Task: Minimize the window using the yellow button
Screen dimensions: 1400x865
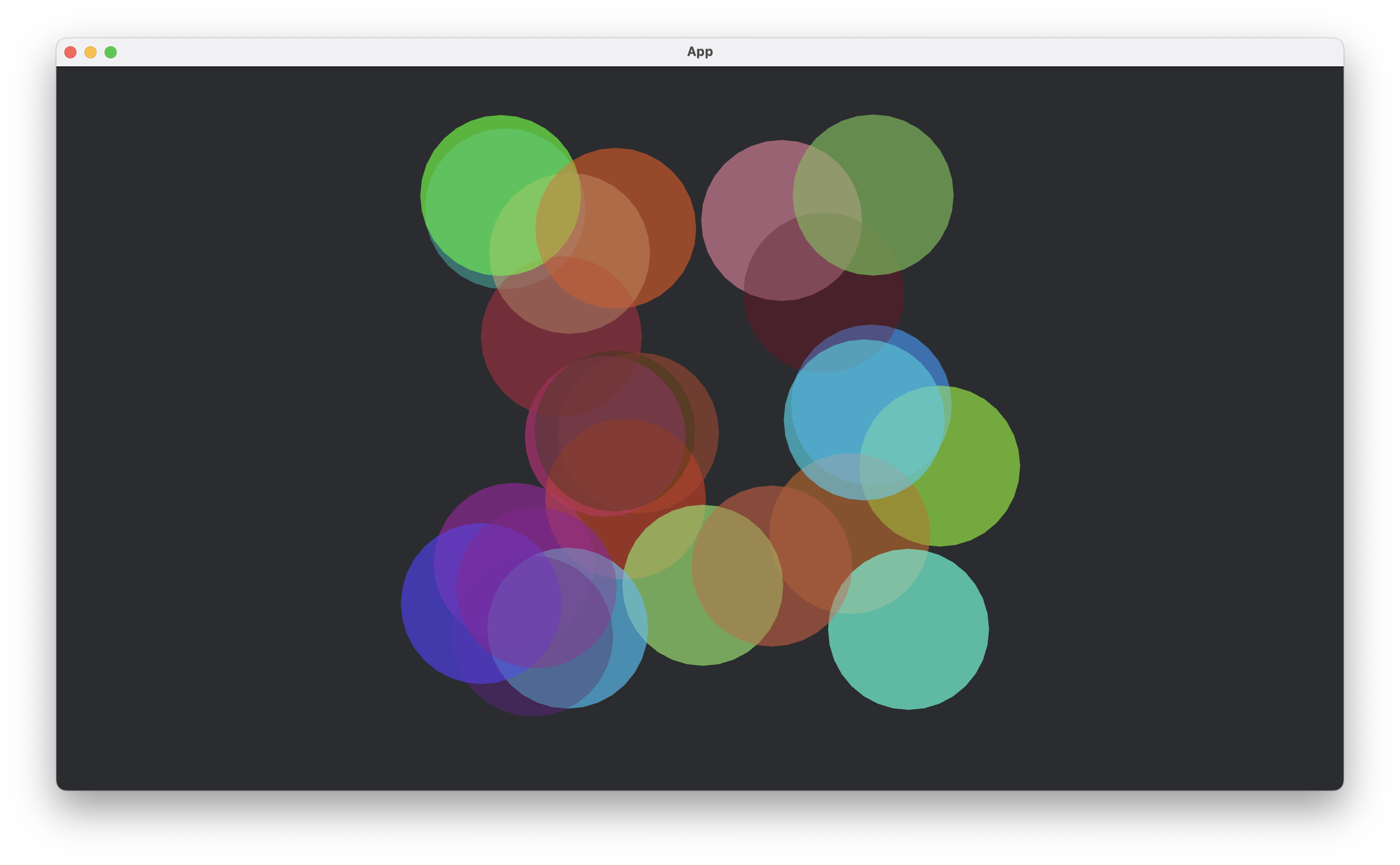Action: point(91,52)
